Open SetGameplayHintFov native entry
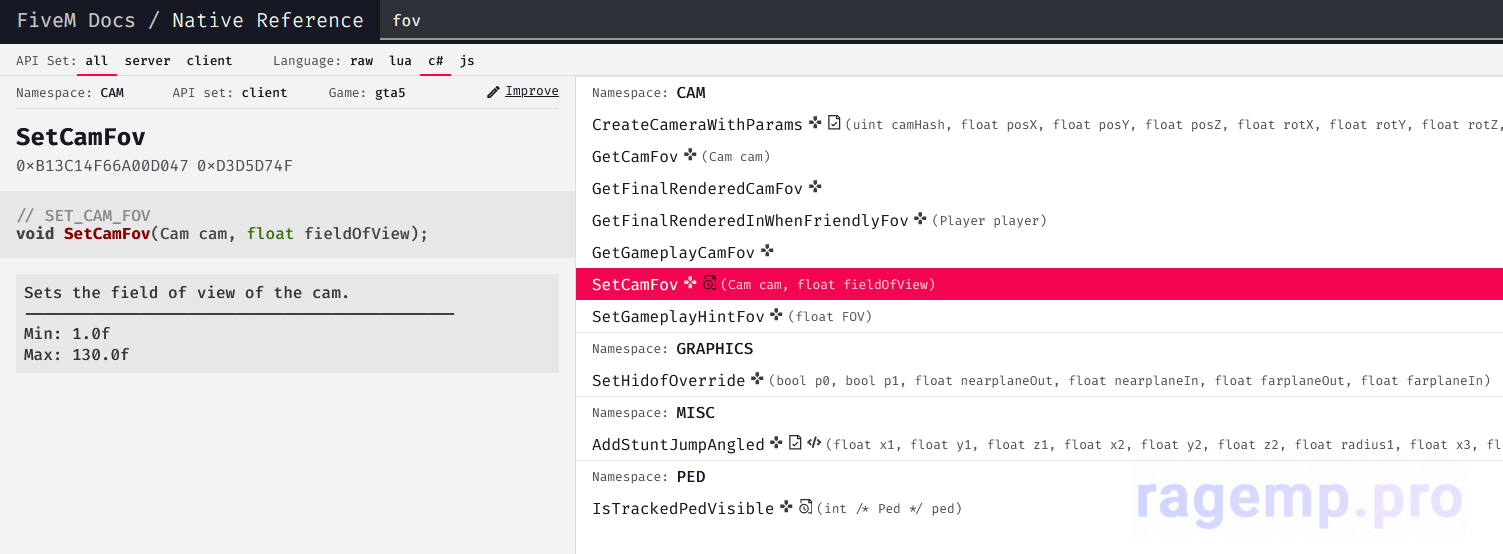 click(678, 316)
